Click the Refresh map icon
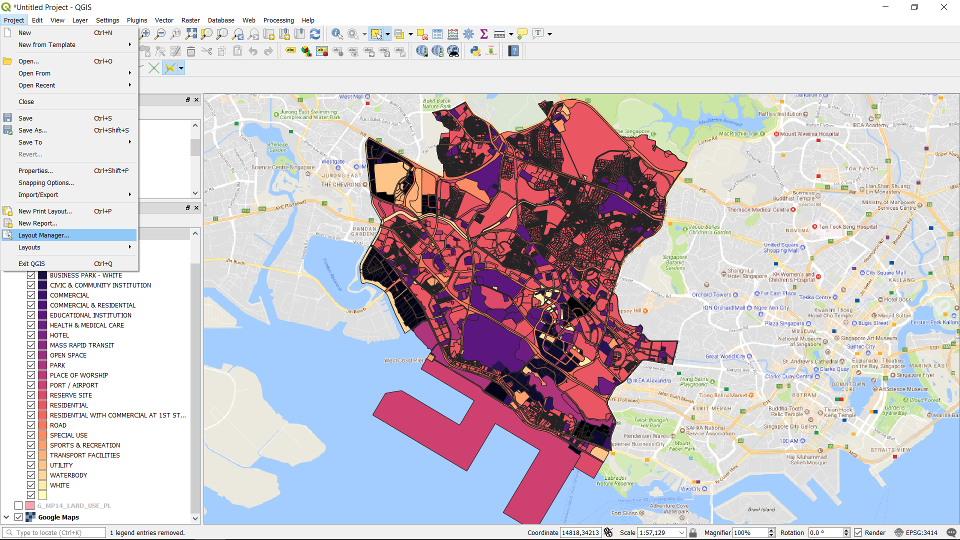960x540 pixels. [315, 33]
